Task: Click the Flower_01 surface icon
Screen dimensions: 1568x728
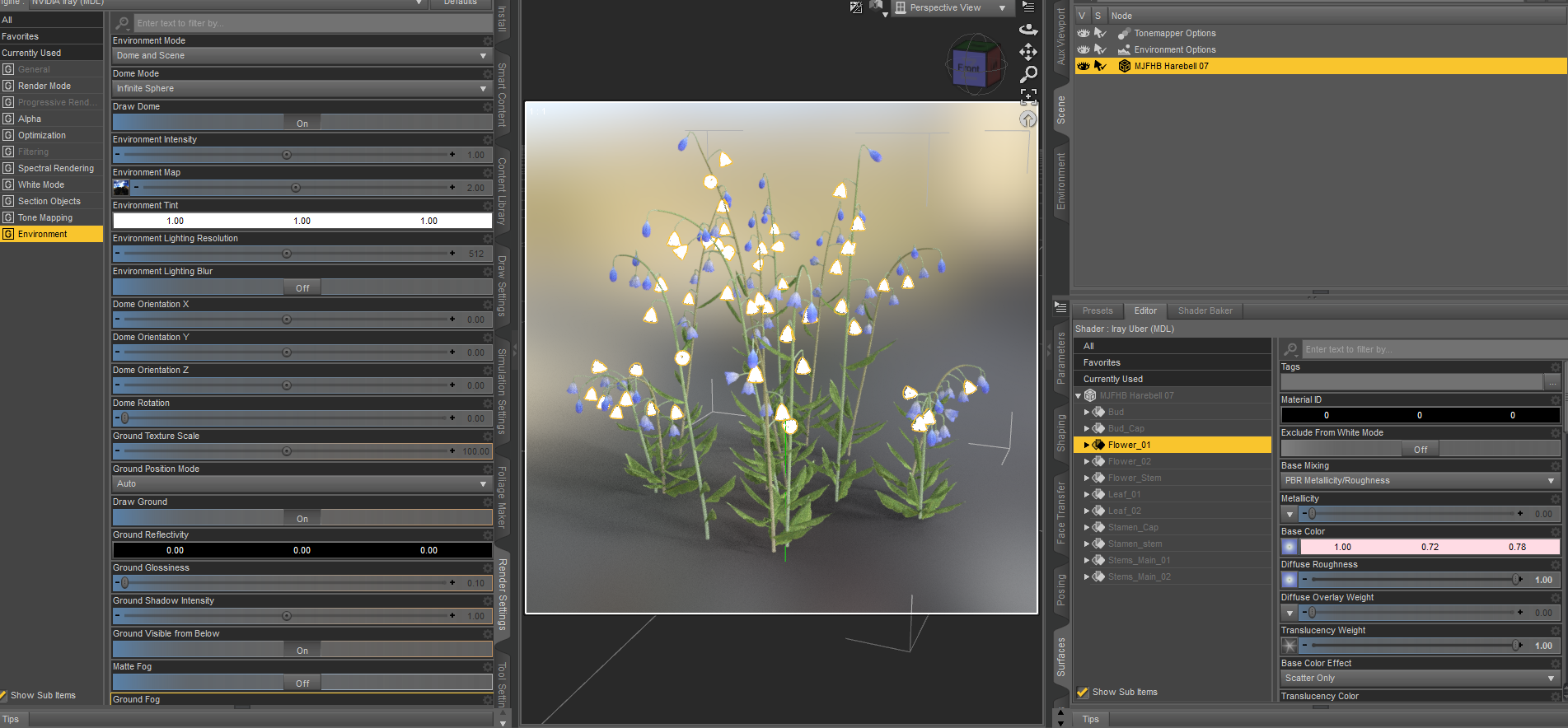Action: point(1098,445)
